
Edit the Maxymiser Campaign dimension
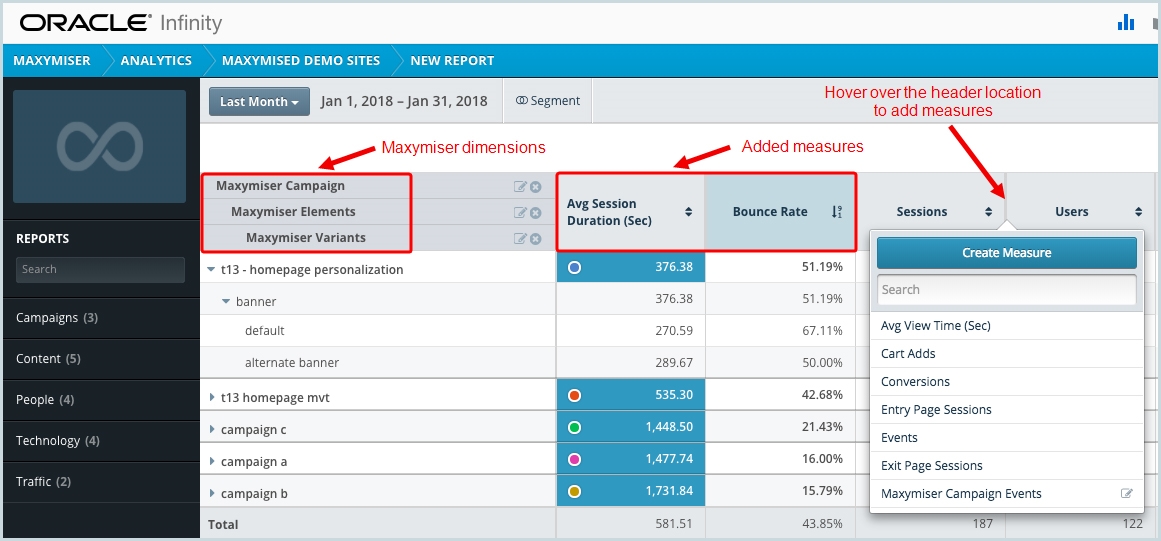pos(520,187)
